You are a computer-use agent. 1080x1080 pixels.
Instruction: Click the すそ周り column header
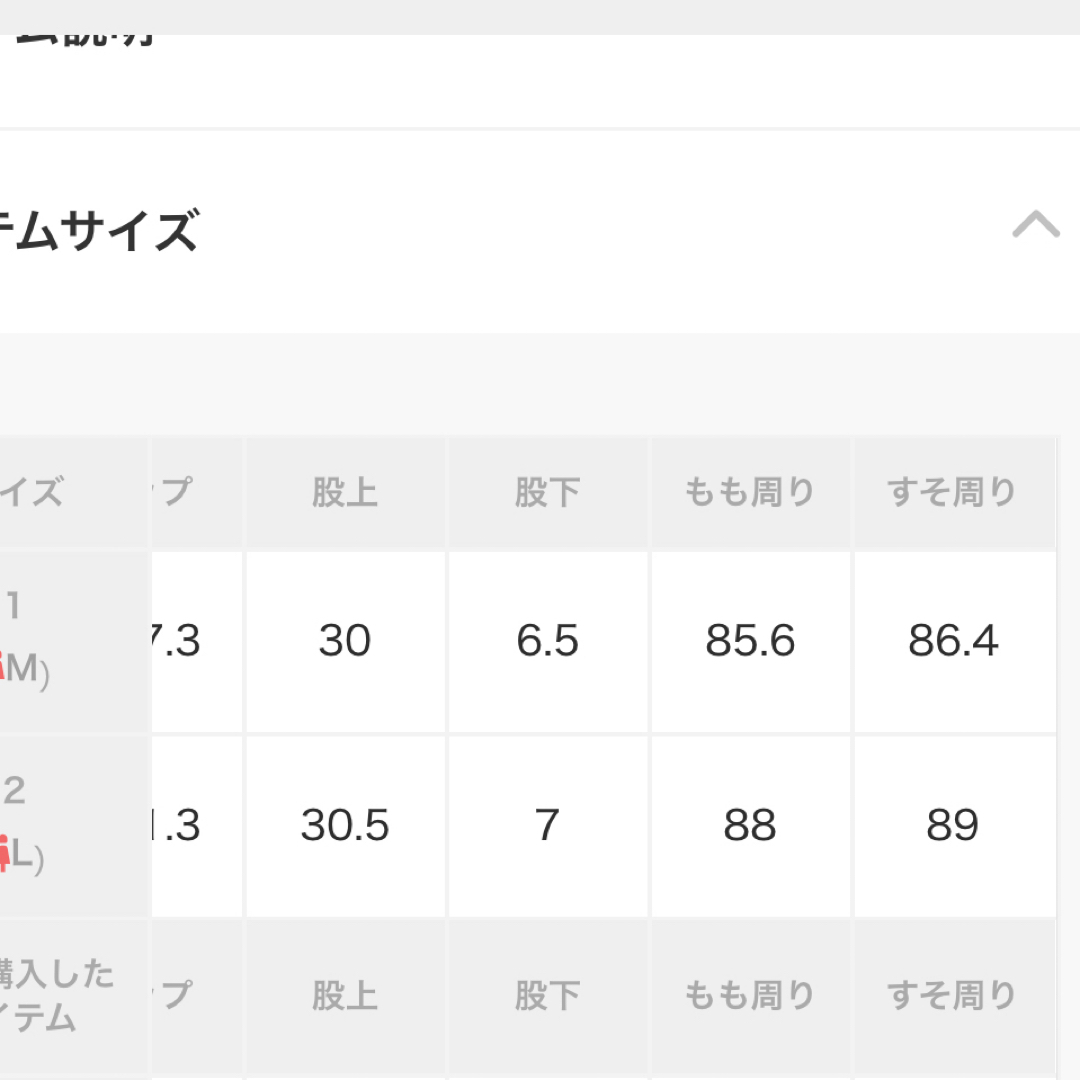[x=955, y=493]
